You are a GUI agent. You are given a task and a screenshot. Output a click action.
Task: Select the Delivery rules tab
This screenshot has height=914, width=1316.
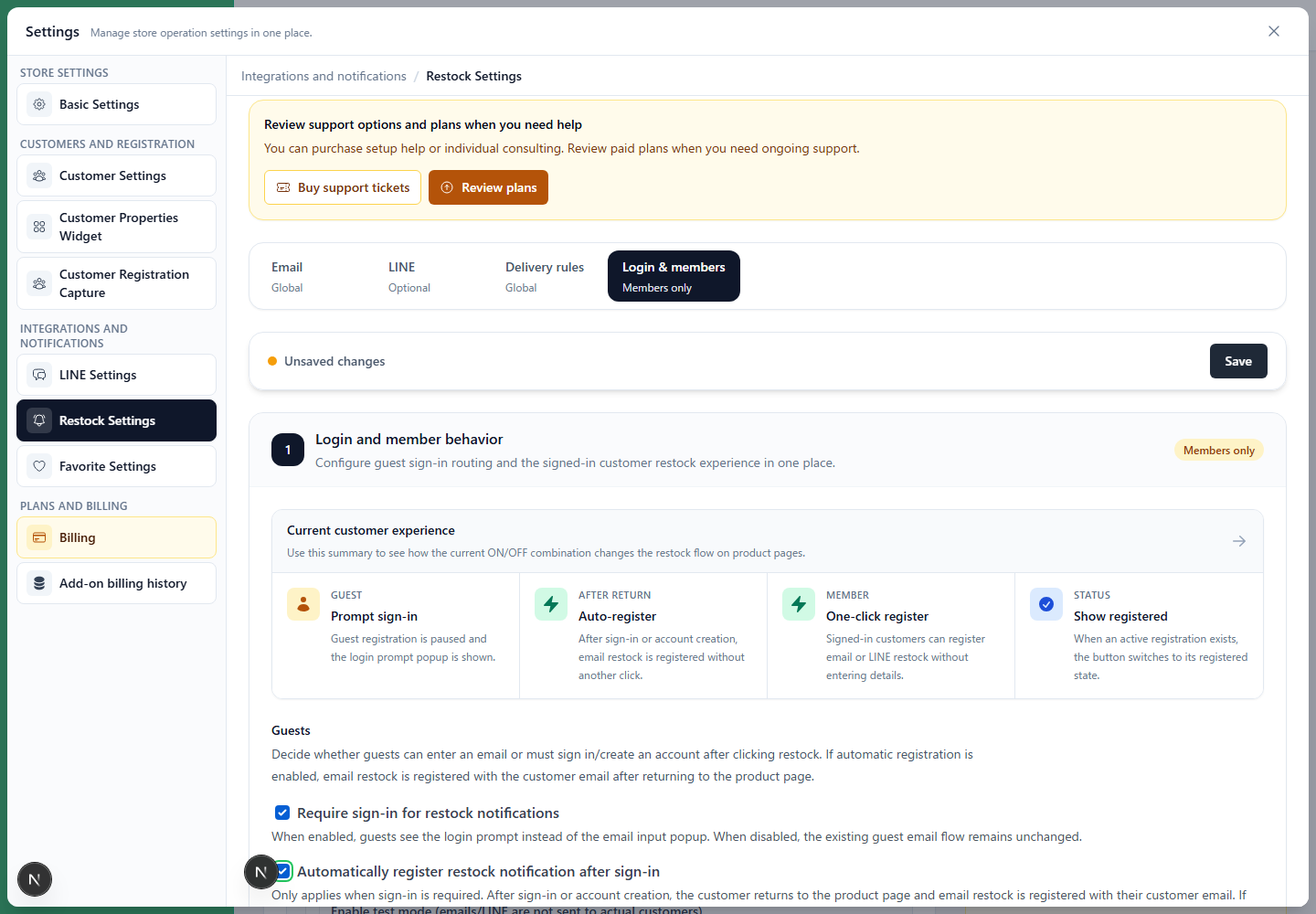[545, 276]
